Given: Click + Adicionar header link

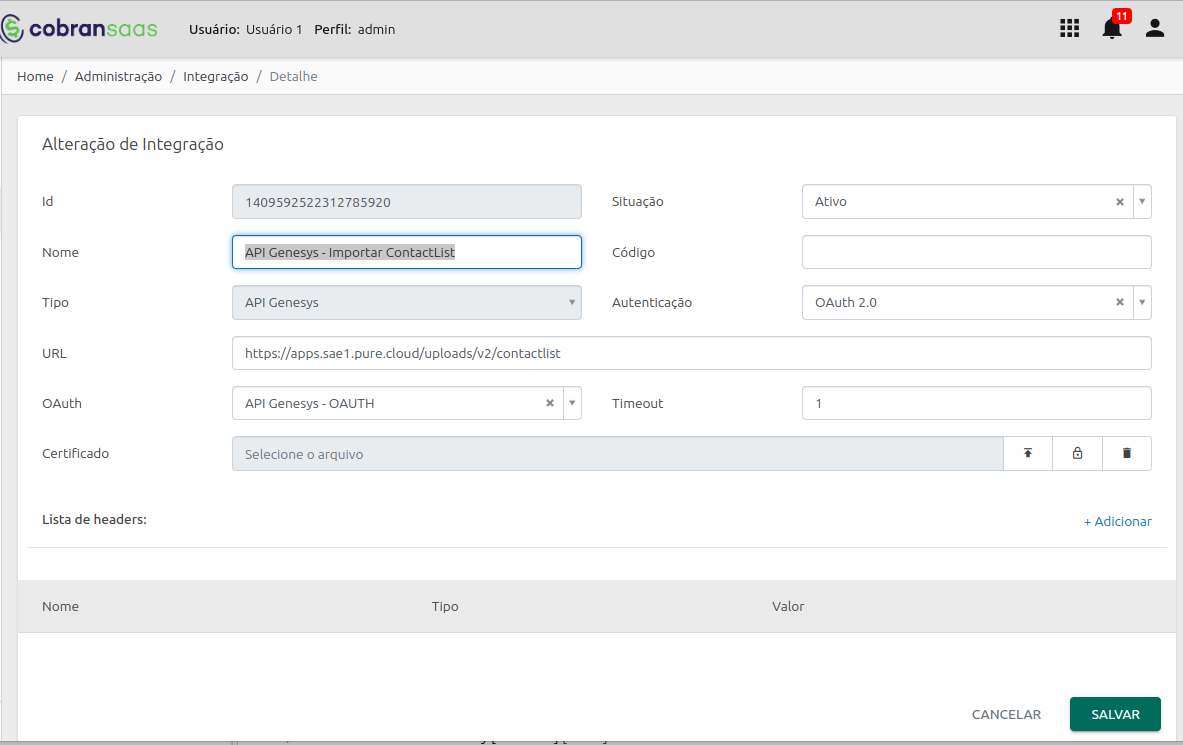Looking at the screenshot, I should (1117, 522).
